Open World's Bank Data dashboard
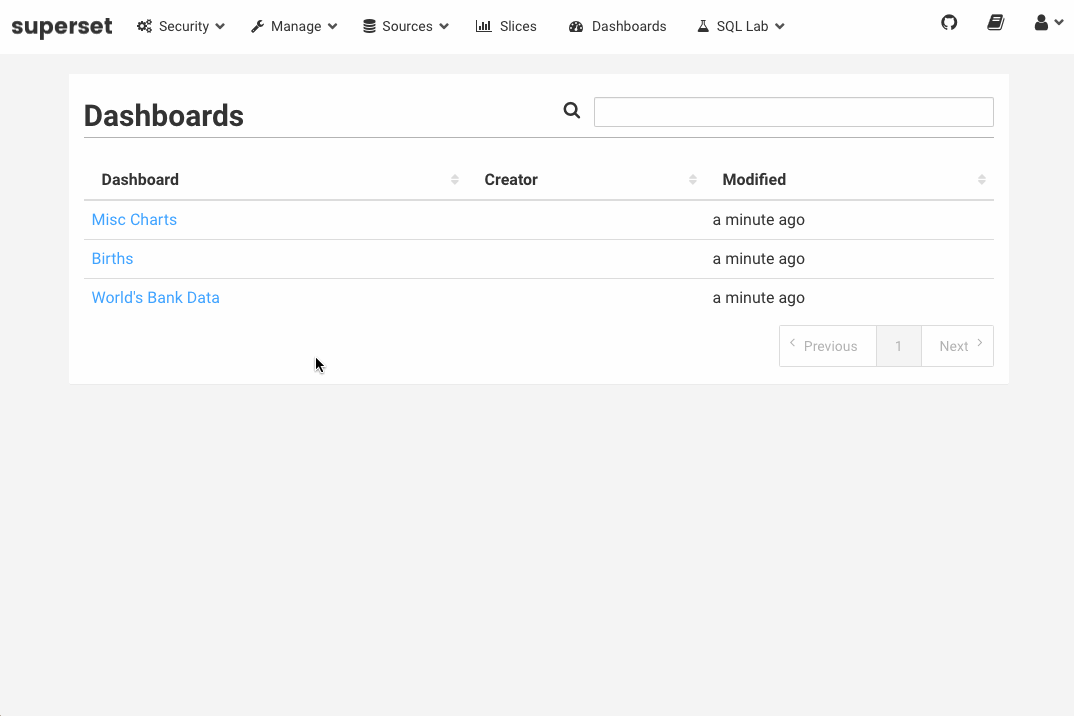Viewport: 1074px width, 716px height. tap(155, 298)
